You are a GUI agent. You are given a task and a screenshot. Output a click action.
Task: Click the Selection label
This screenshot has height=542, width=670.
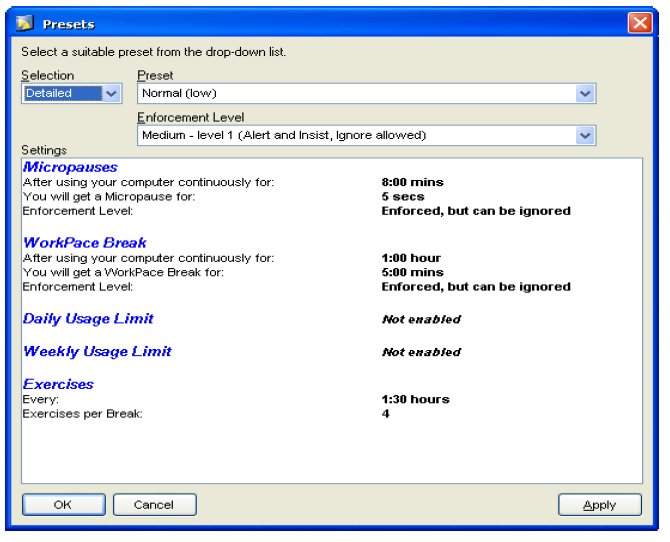47,75
